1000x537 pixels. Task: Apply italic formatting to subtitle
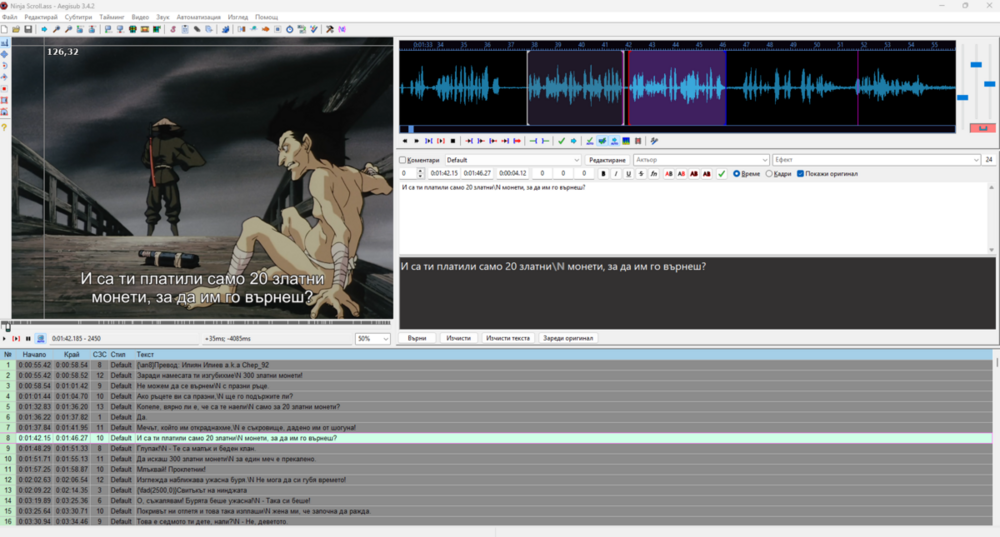pyautogui.click(x=616, y=173)
